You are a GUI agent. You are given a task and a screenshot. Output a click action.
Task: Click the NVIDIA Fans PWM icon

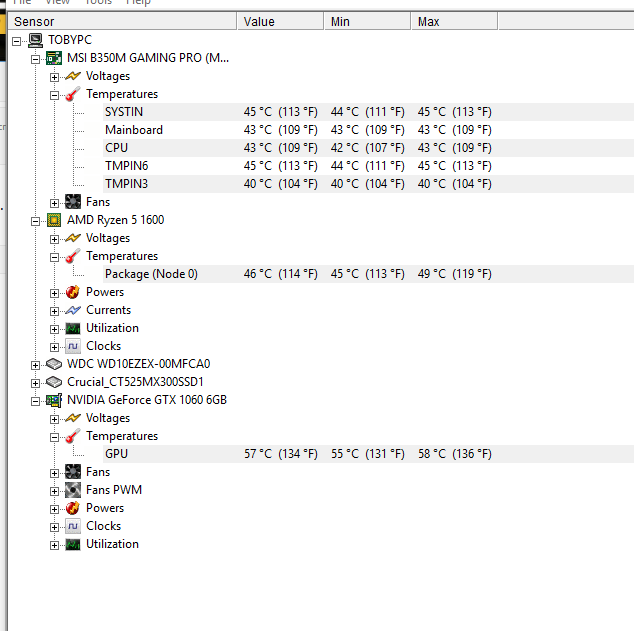(73, 490)
